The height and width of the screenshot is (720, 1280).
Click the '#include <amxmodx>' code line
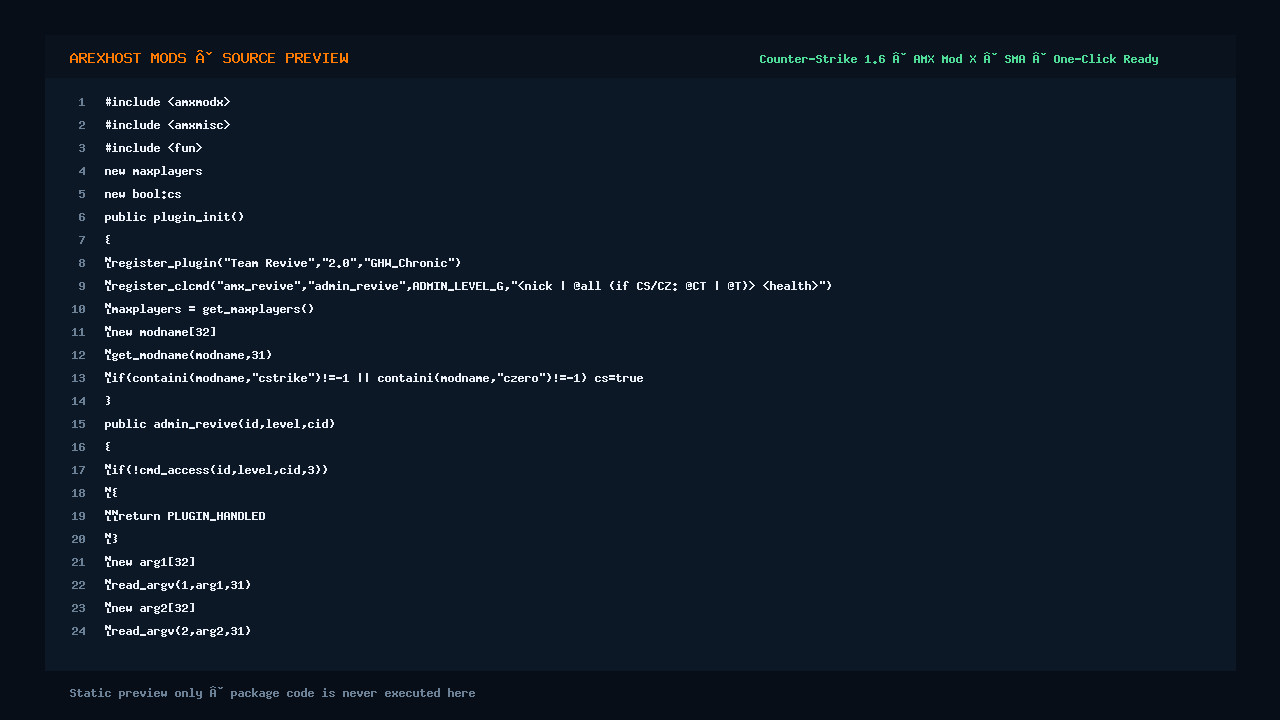coord(167,102)
